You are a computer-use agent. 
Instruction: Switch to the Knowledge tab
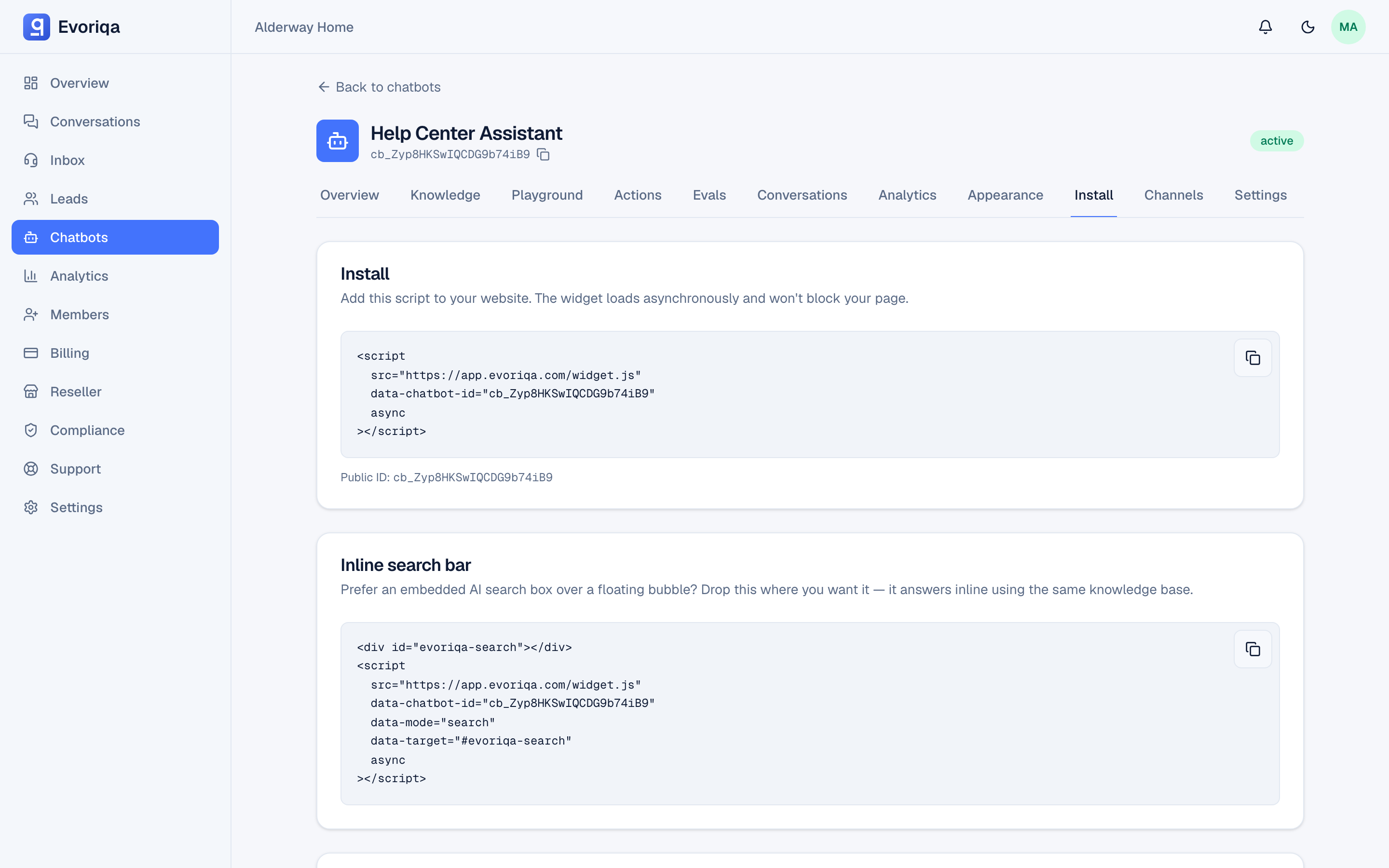(446, 195)
